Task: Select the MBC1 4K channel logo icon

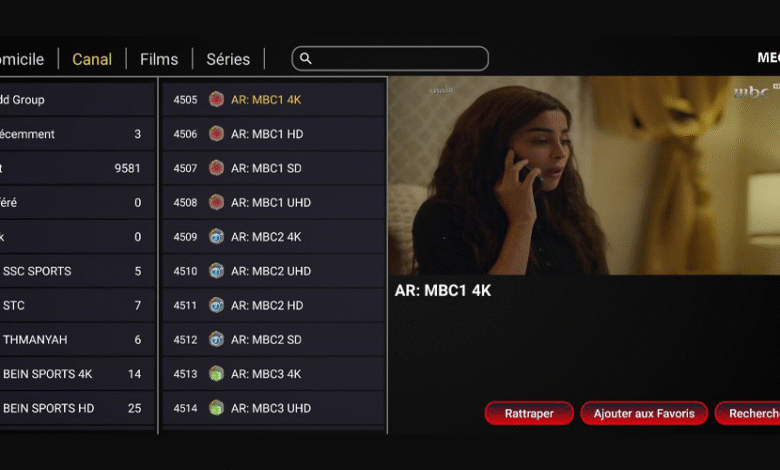Action: (x=216, y=99)
